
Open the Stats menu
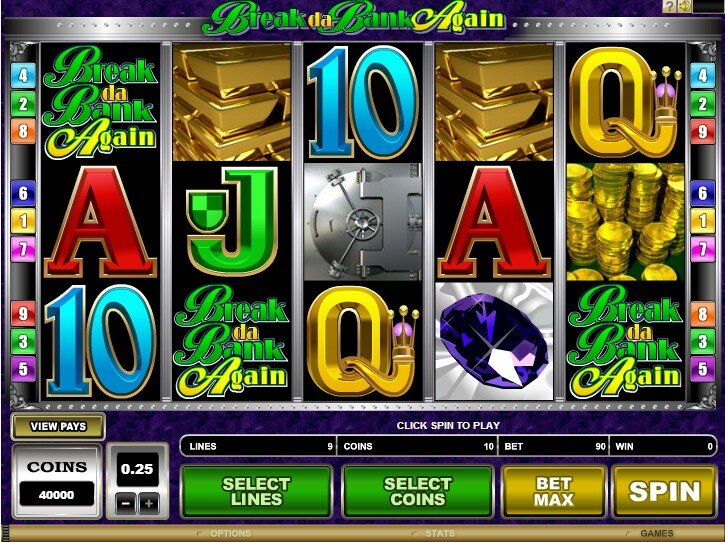[440, 533]
